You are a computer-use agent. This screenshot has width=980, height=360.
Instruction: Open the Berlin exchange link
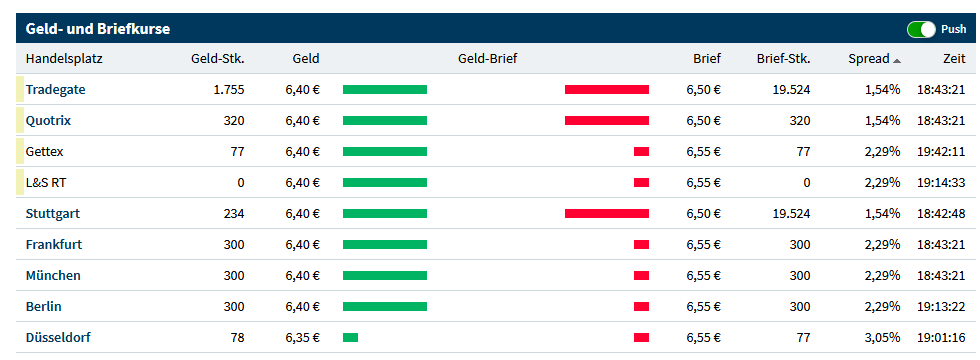point(43,307)
